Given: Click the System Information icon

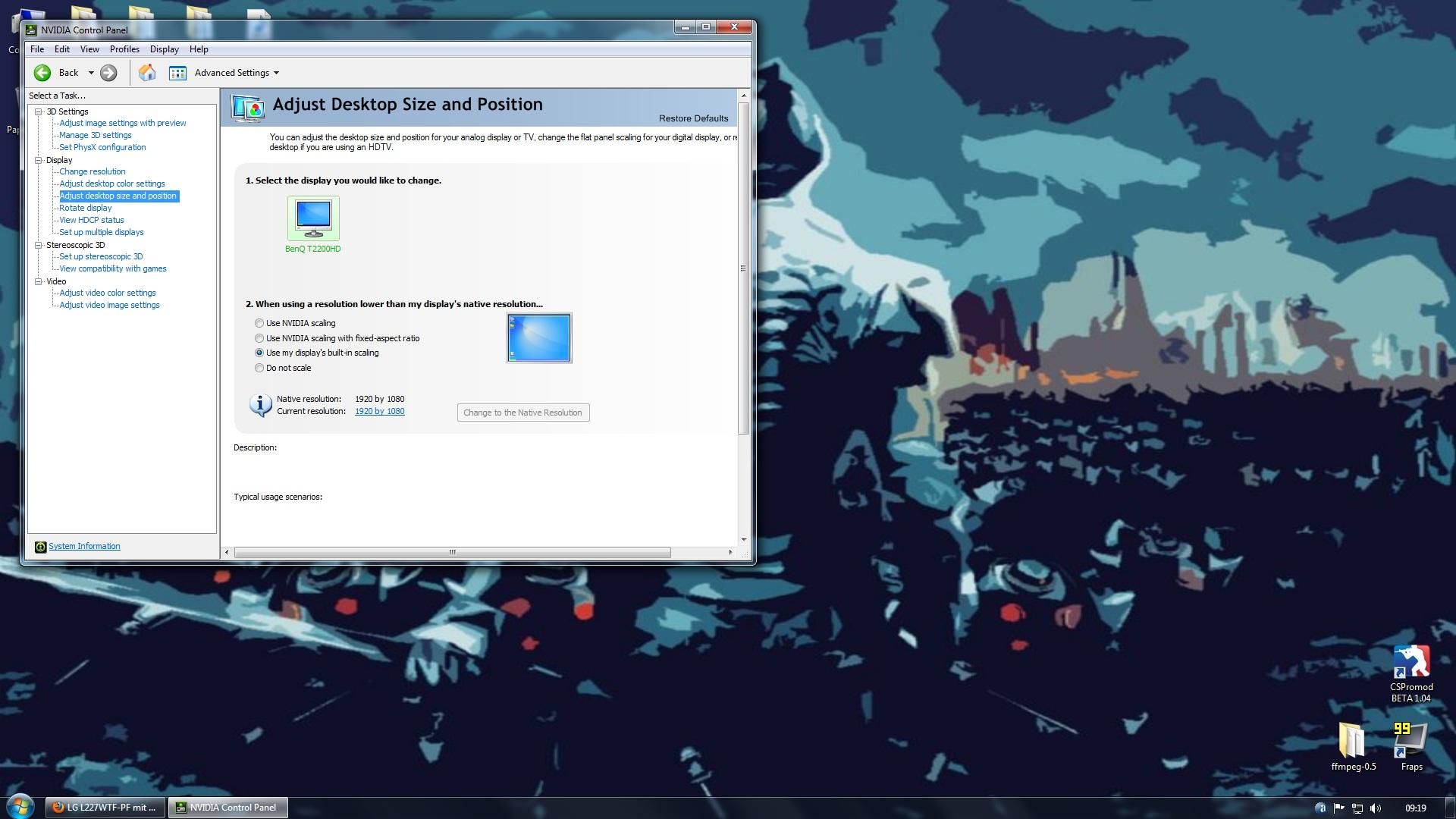Looking at the screenshot, I should 40,547.
